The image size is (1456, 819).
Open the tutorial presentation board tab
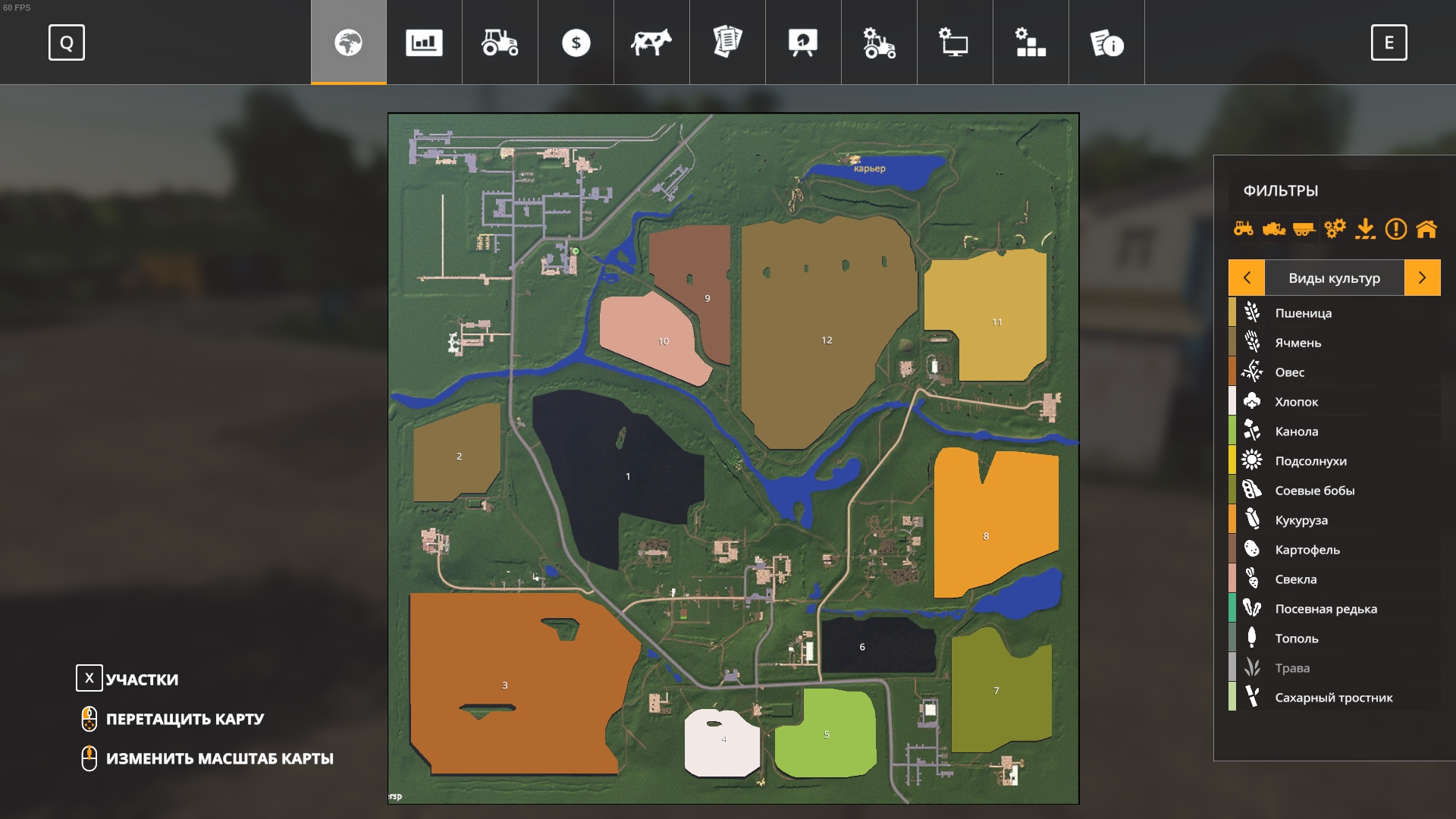tap(803, 42)
